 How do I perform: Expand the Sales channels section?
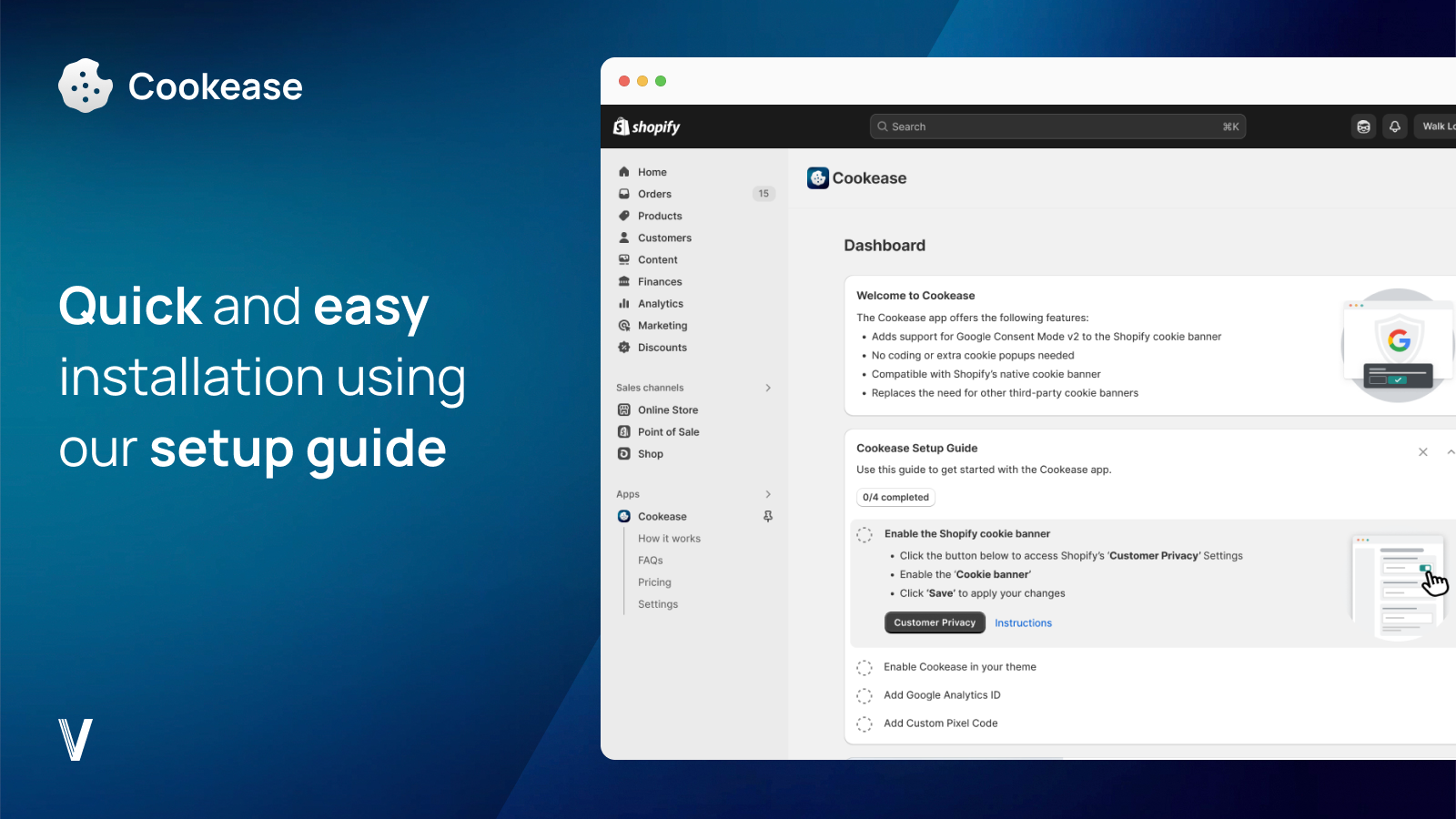click(769, 387)
